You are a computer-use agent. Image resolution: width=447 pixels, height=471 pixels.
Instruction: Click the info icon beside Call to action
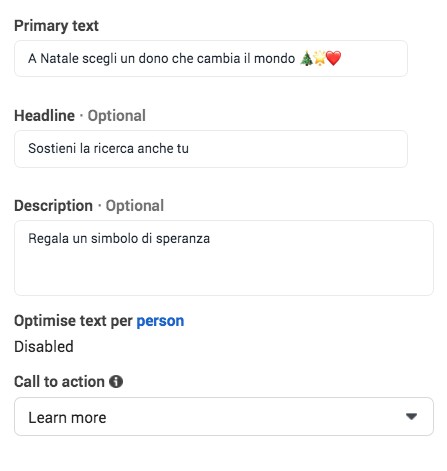tap(116, 381)
